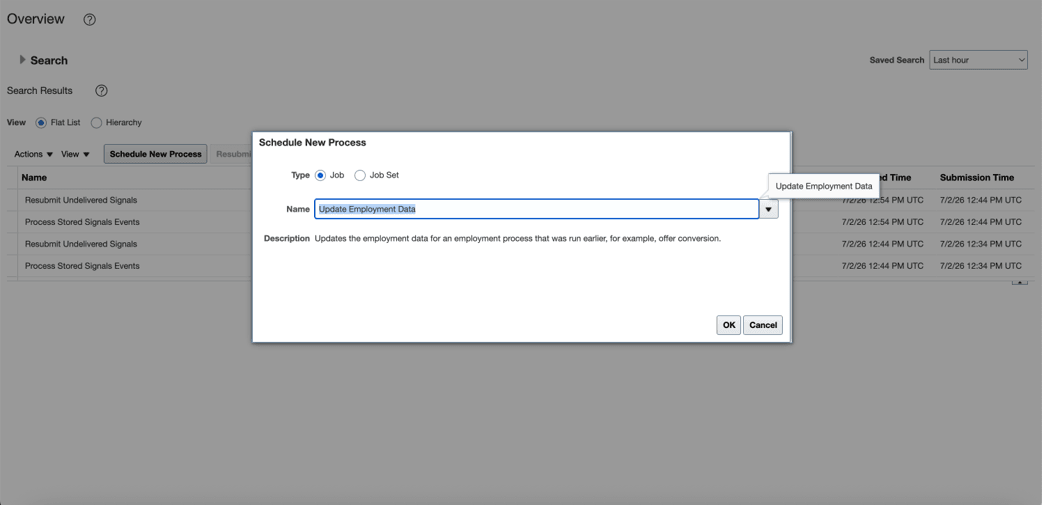The height and width of the screenshot is (505, 1042).
Task: Expand the Search section triangle
Action: pyautogui.click(x=23, y=60)
